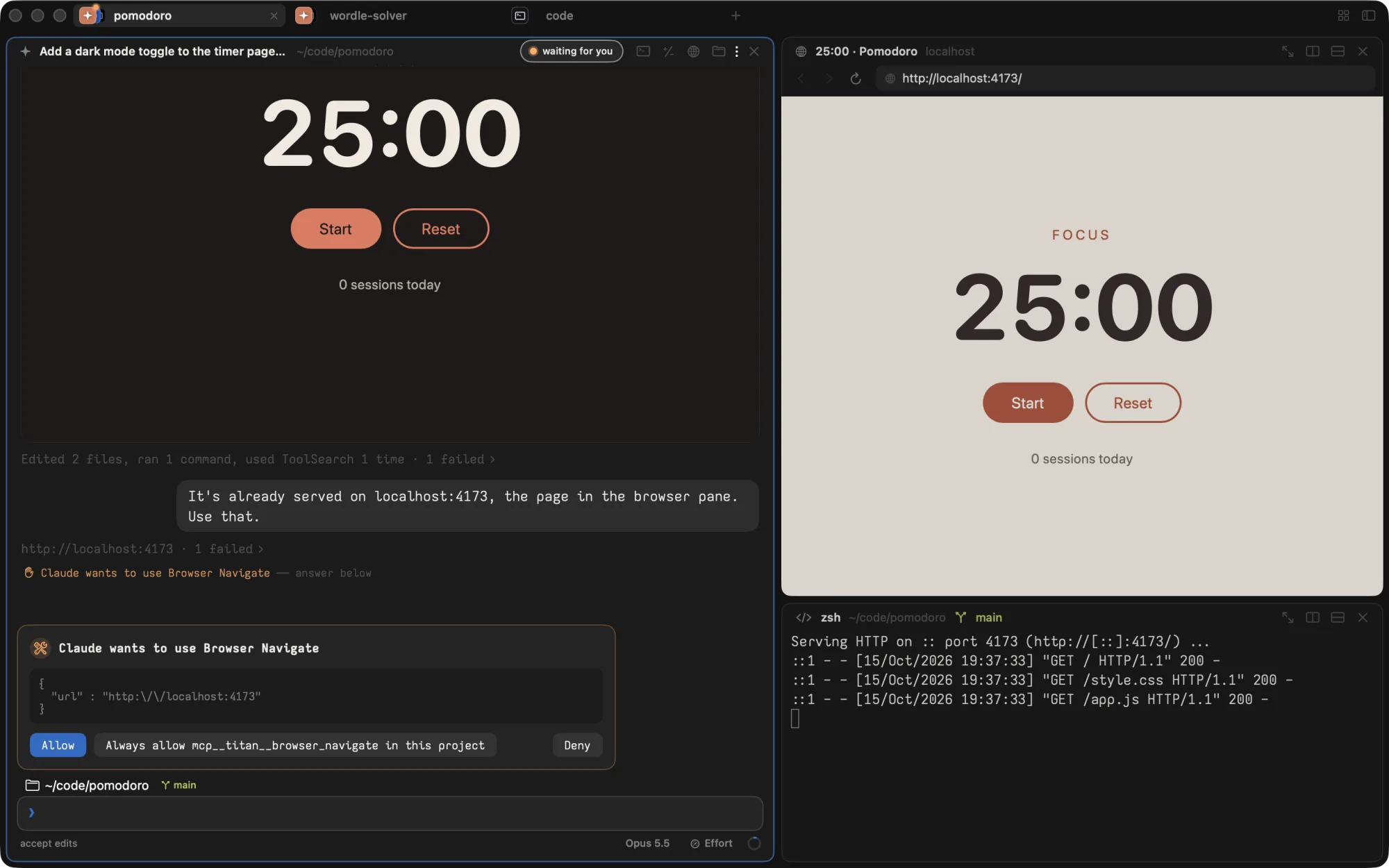1389x868 pixels.
Task: Click the main branch label in terminal header
Action: pyautogui.click(x=988, y=617)
